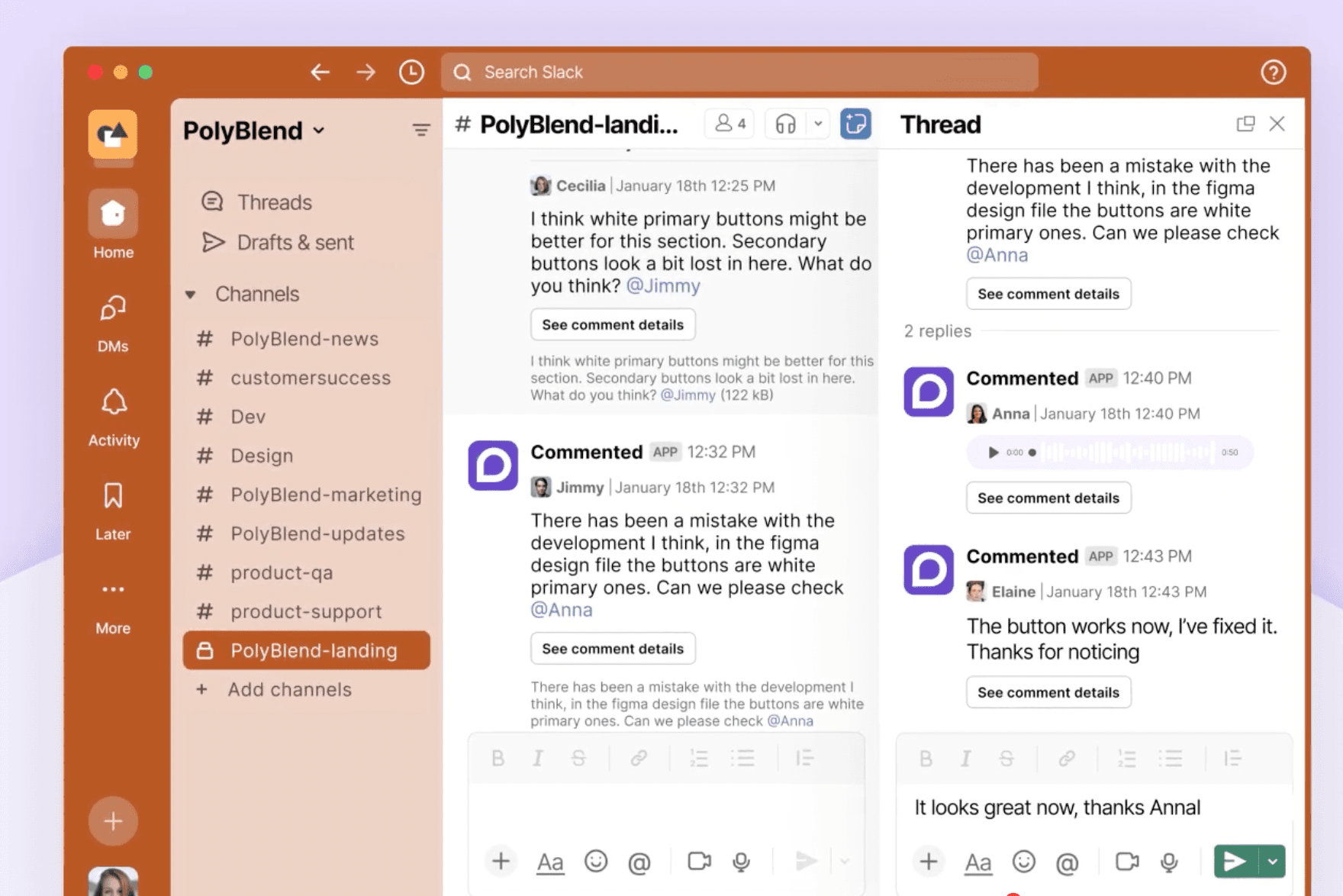Open the Activity bell

click(113, 417)
